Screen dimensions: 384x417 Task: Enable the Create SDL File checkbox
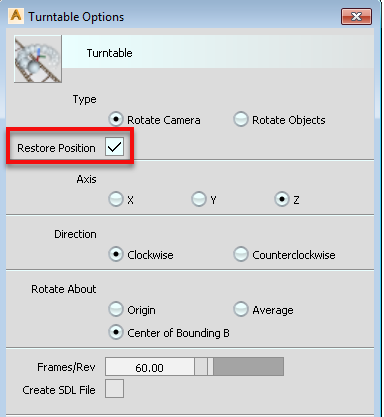114,388
